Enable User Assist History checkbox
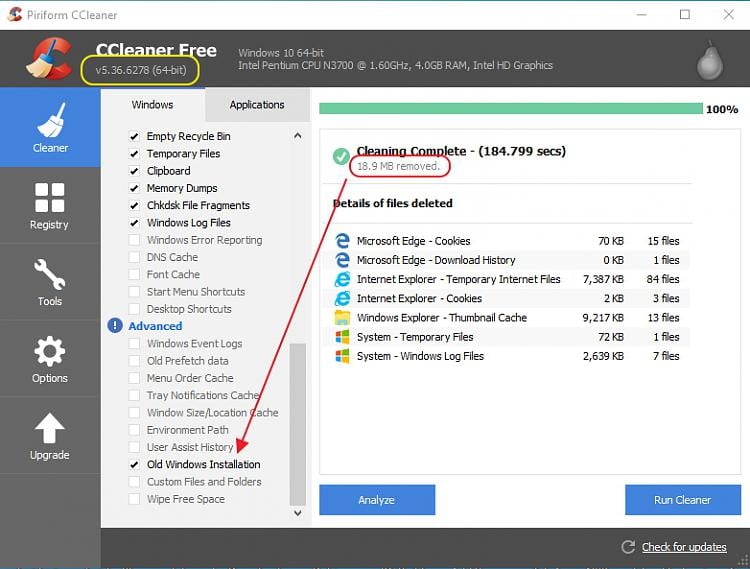 coord(134,447)
